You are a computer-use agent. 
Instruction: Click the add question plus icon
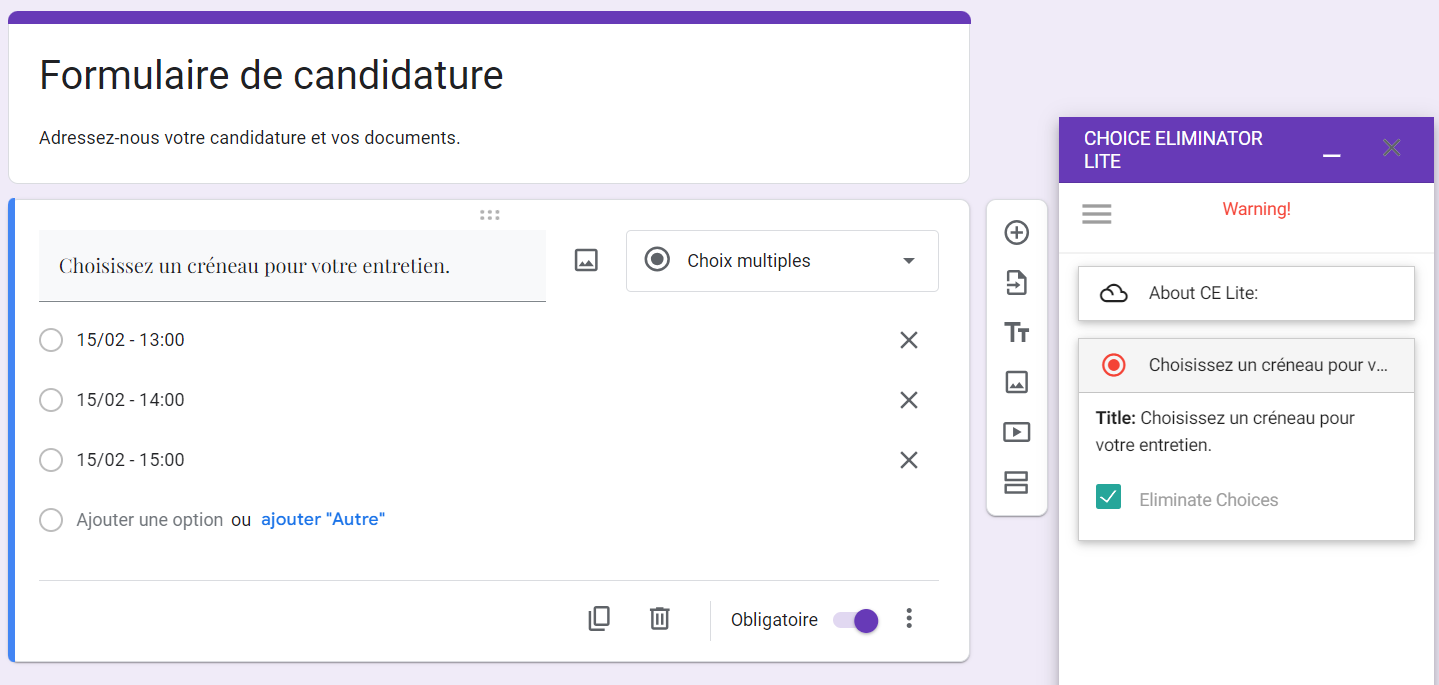pos(1016,233)
